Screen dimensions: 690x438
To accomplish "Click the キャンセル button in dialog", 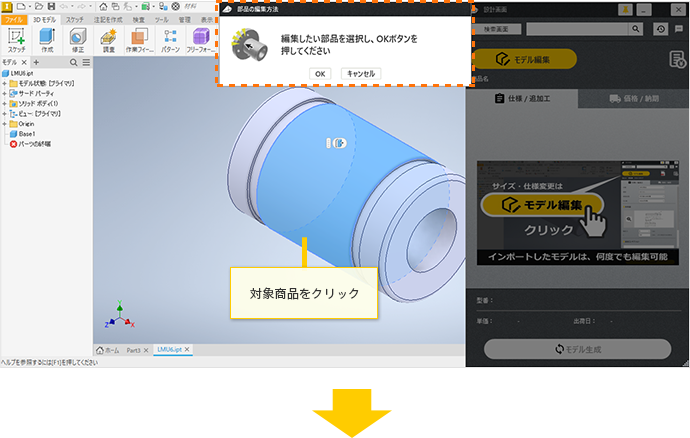I will click(x=359, y=73).
